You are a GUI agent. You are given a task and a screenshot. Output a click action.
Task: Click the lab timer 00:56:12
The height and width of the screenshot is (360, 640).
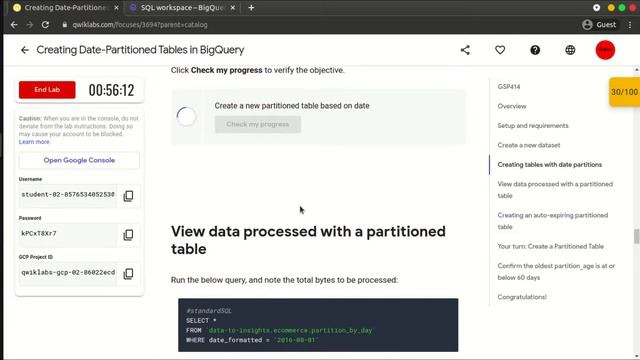111,90
